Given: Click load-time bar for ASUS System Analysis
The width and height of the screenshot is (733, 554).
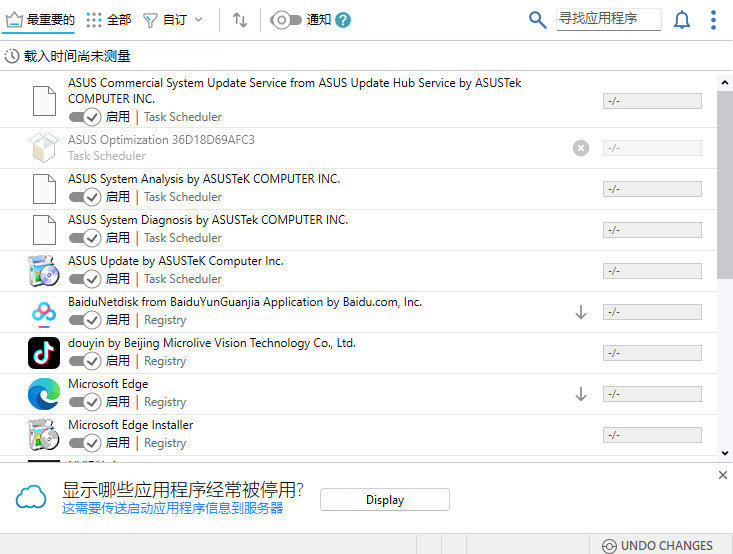Looking at the screenshot, I should coord(652,189).
